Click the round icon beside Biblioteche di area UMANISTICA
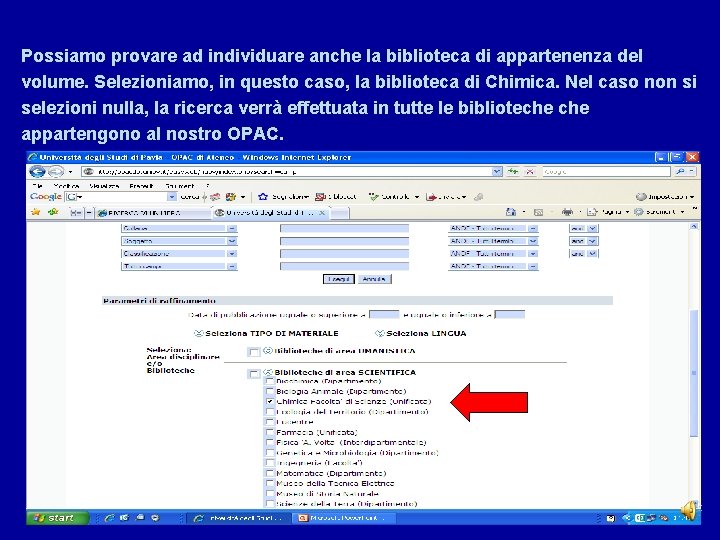The image size is (720, 540). [x=268, y=351]
